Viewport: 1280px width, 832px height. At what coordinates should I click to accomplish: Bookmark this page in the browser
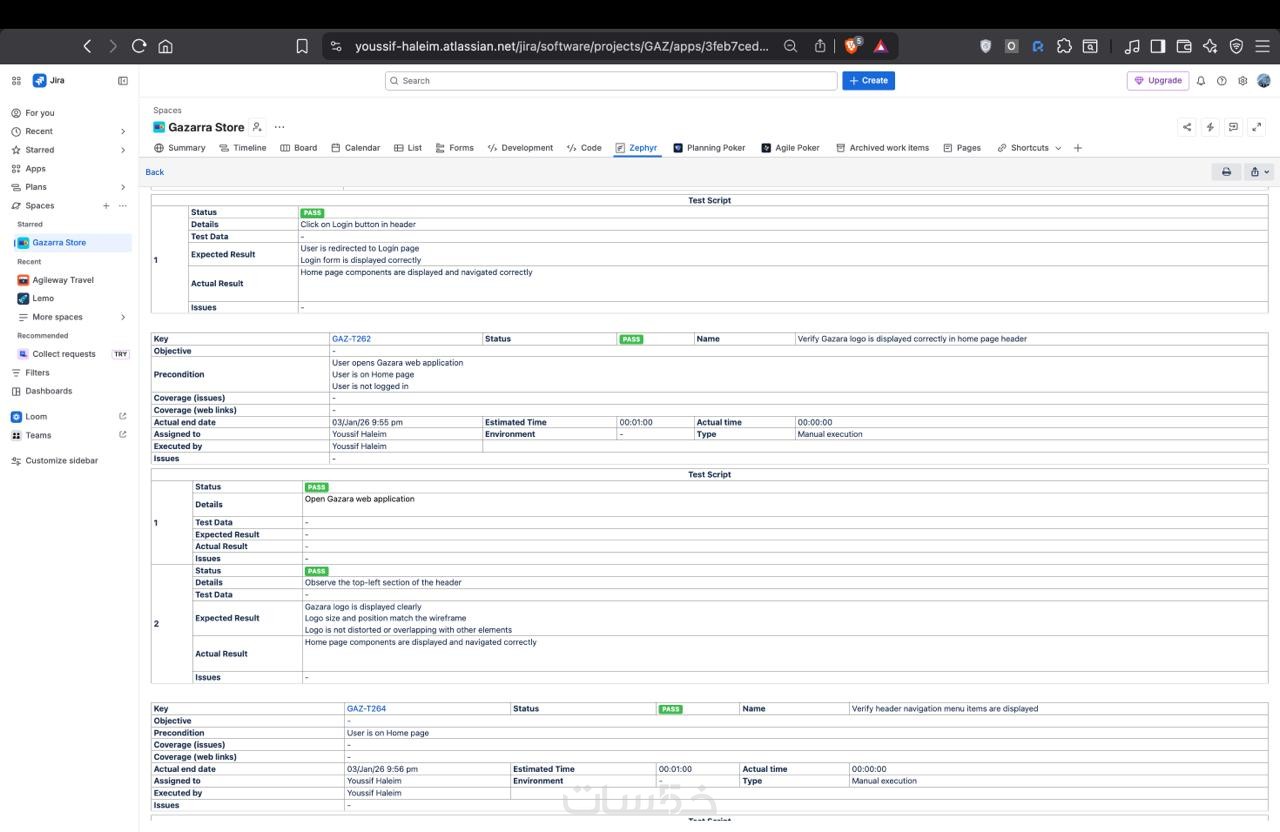pyautogui.click(x=302, y=46)
